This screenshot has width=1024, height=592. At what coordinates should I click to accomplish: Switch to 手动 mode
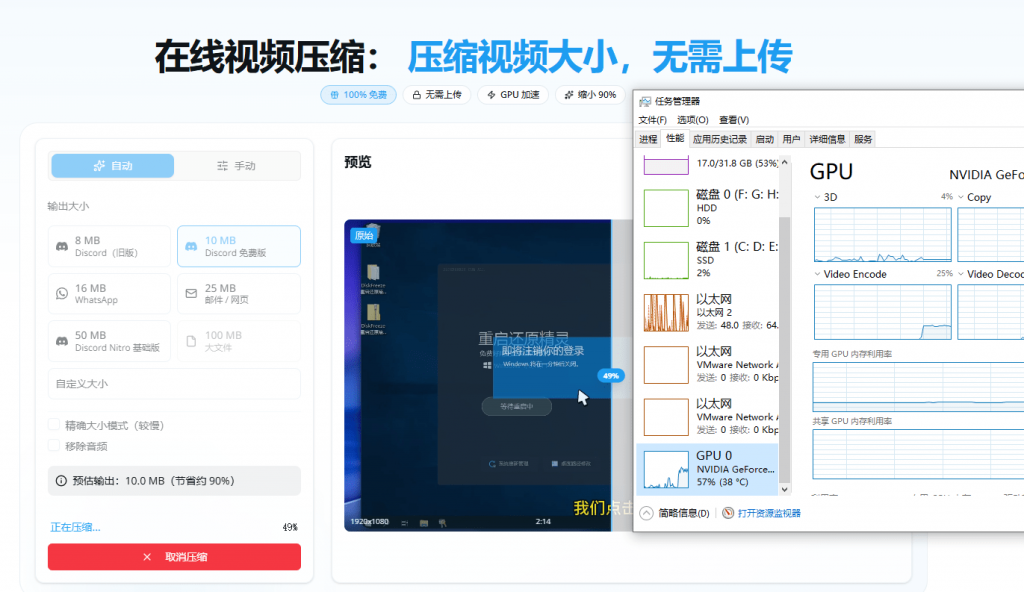[x=237, y=166]
